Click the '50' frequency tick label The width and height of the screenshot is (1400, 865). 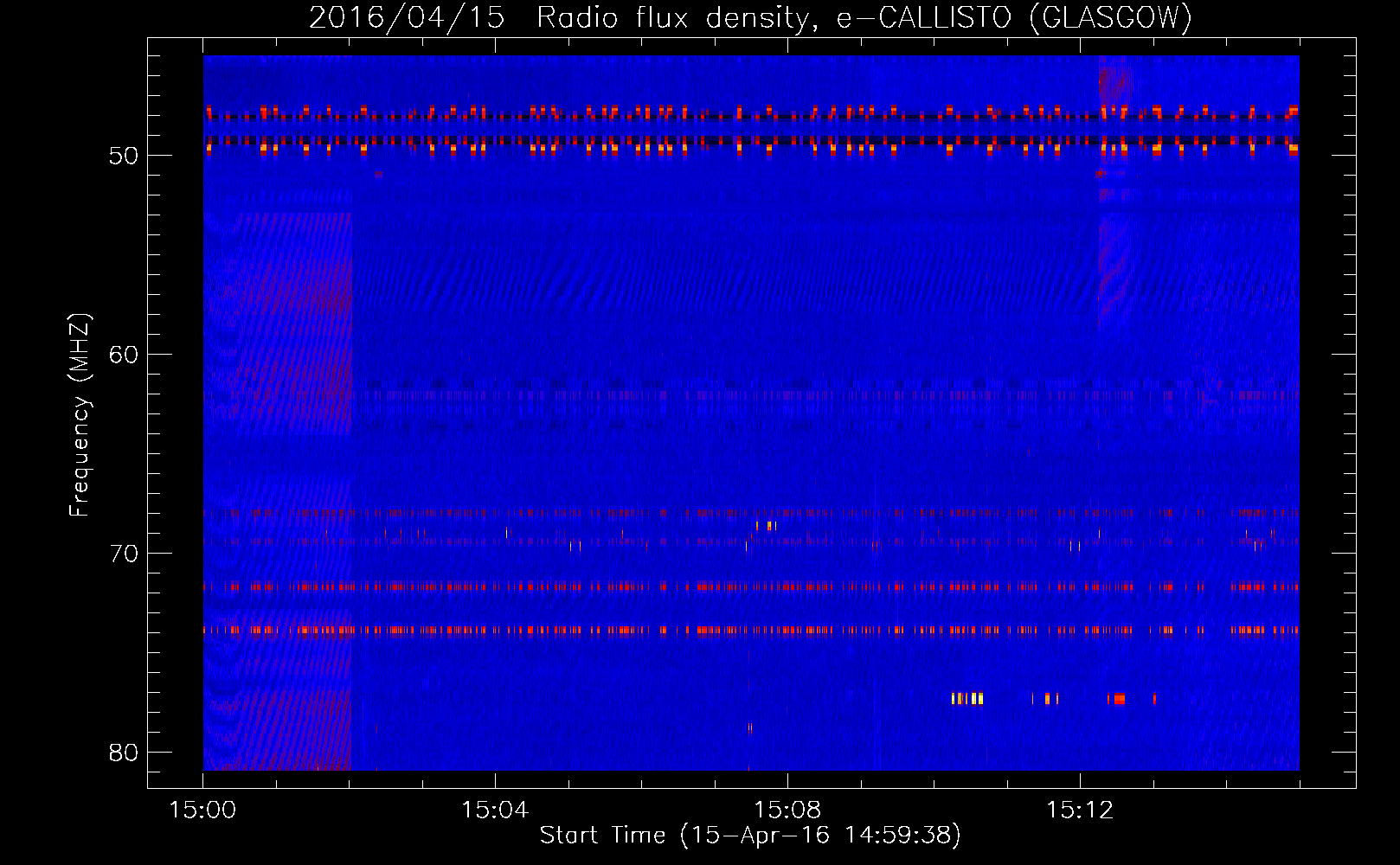point(124,156)
